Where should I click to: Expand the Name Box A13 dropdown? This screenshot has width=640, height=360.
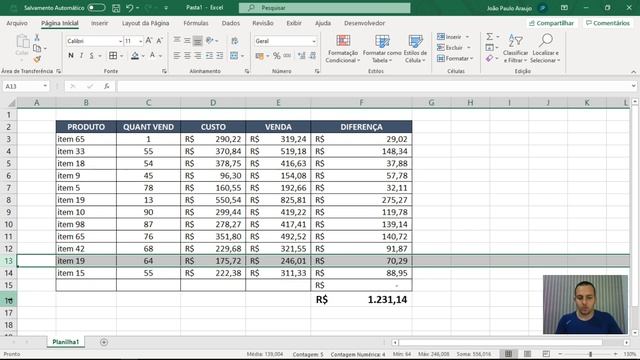(45, 86)
